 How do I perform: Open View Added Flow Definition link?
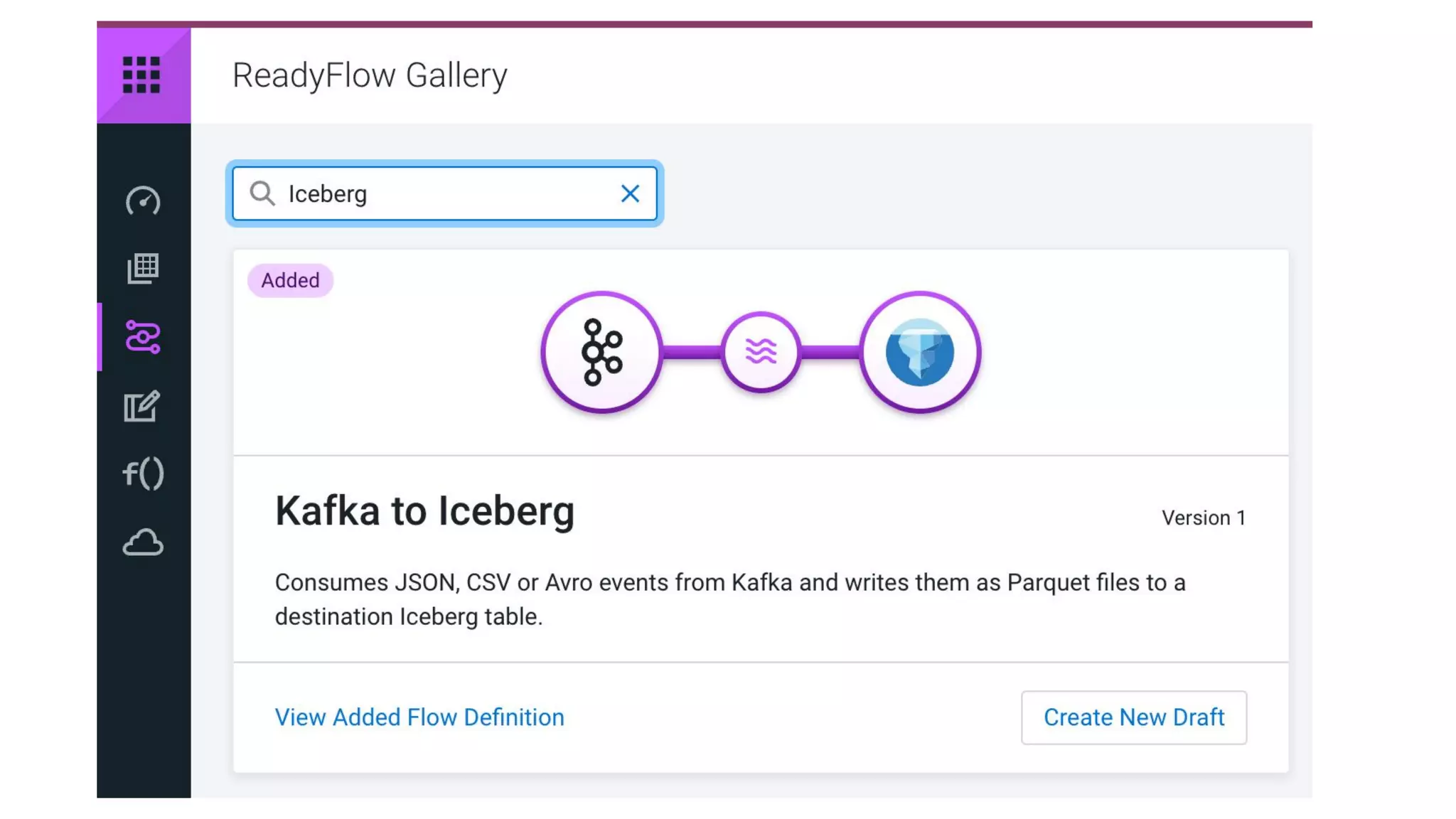tap(419, 717)
